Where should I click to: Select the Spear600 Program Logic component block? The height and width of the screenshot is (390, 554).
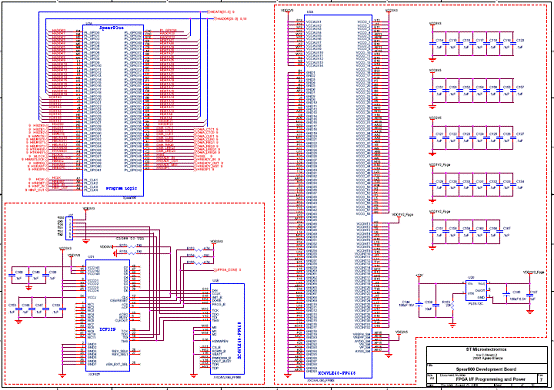click(113, 110)
